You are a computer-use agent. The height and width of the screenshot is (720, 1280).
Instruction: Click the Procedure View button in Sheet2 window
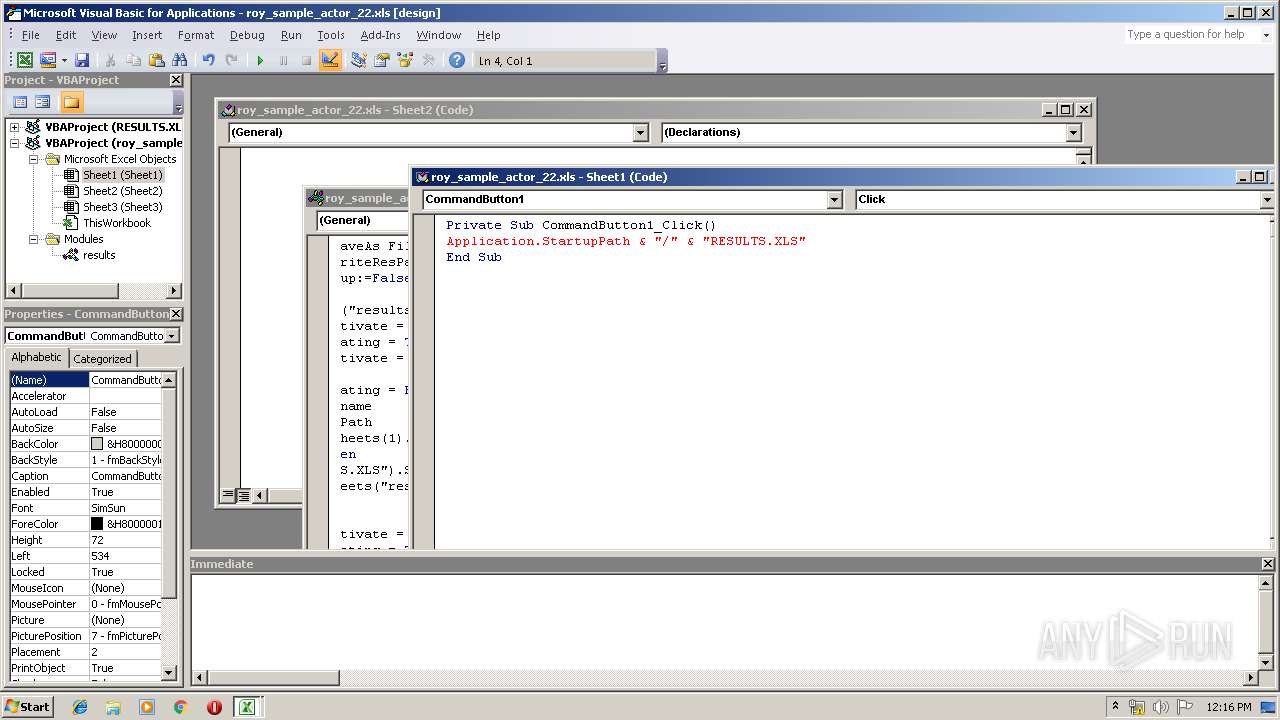tap(227, 495)
